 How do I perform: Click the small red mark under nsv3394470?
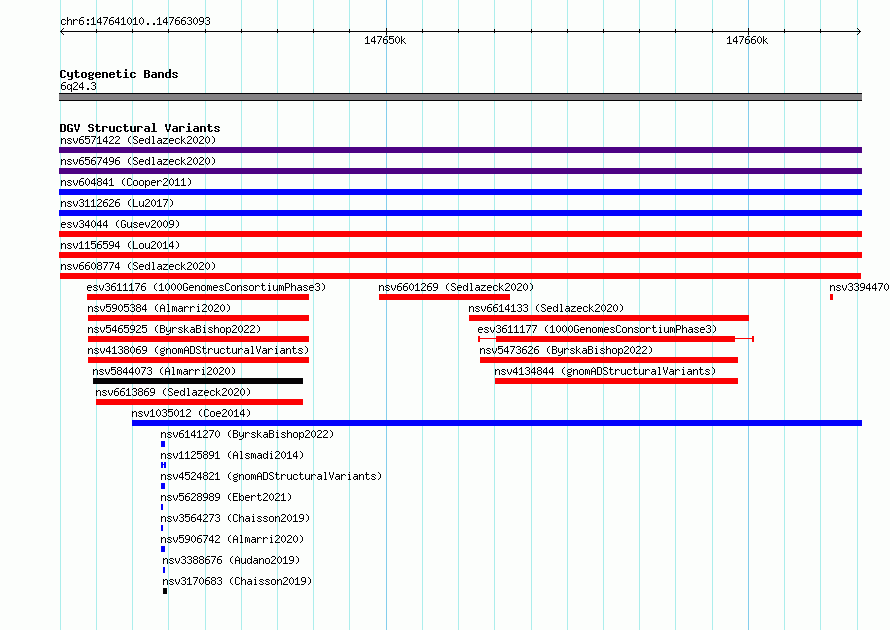click(832, 297)
